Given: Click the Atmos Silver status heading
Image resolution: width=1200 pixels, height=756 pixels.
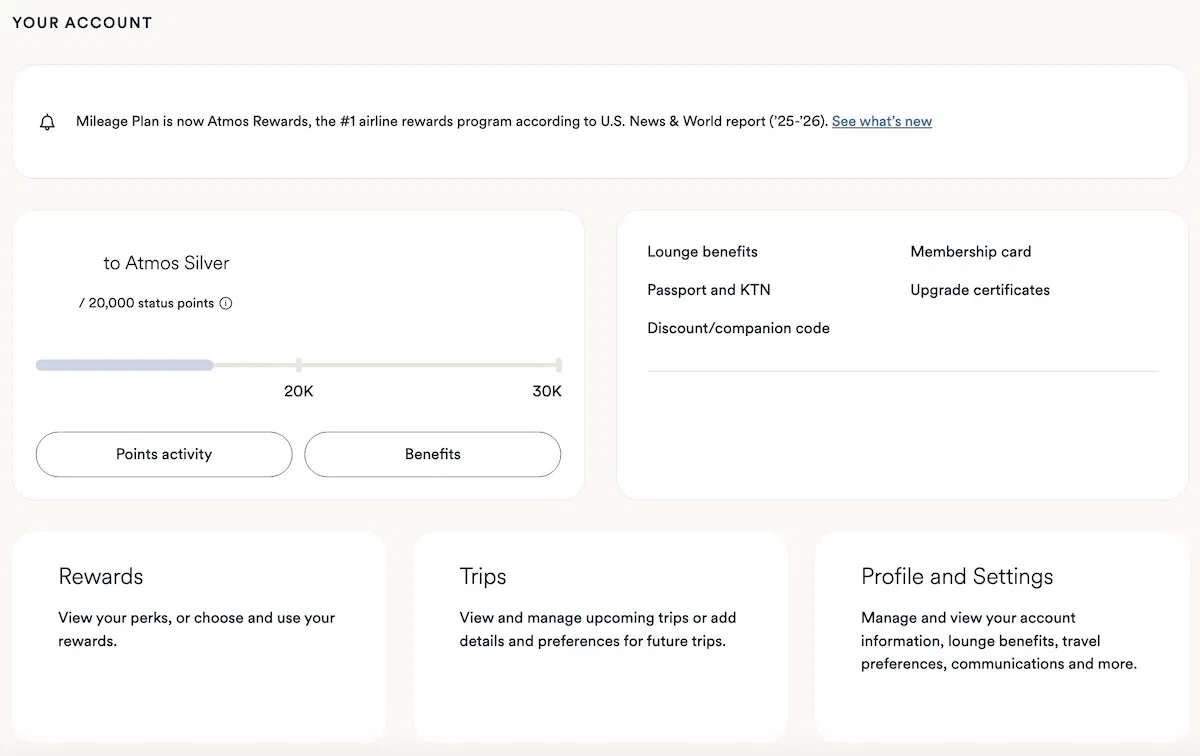Looking at the screenshot, I should (166, 263).
